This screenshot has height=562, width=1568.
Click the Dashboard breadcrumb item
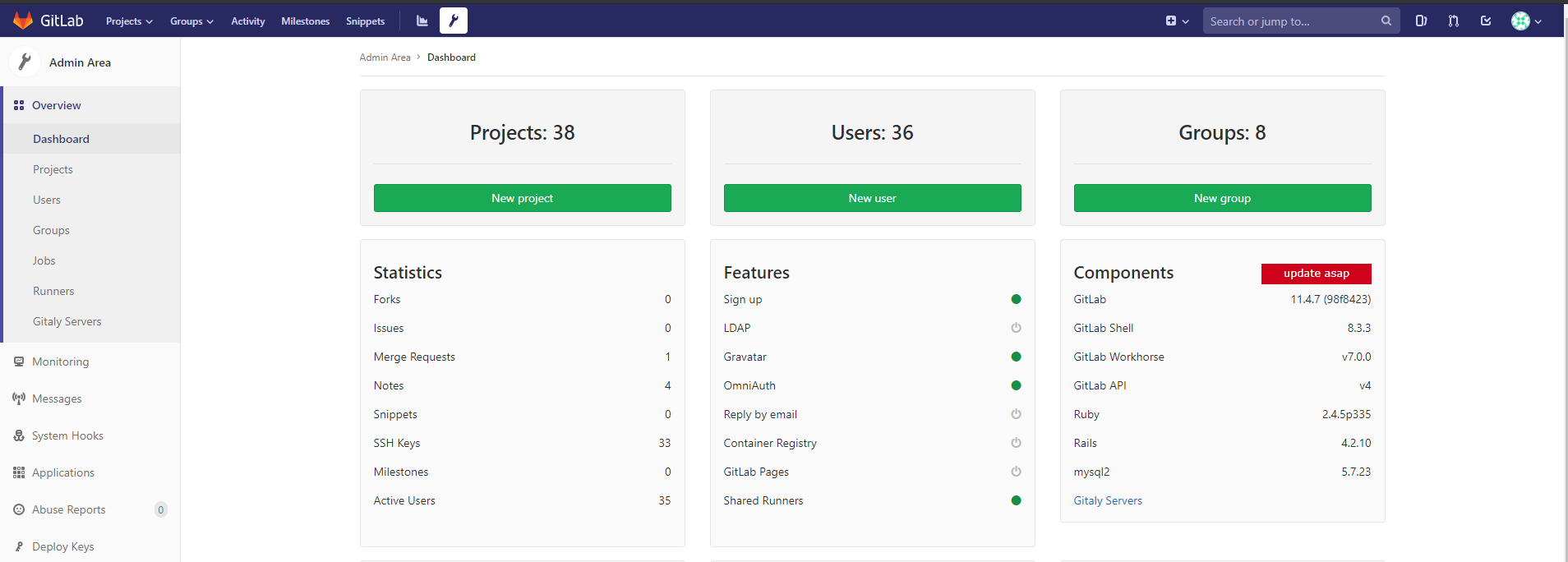(x=451, y=58)
